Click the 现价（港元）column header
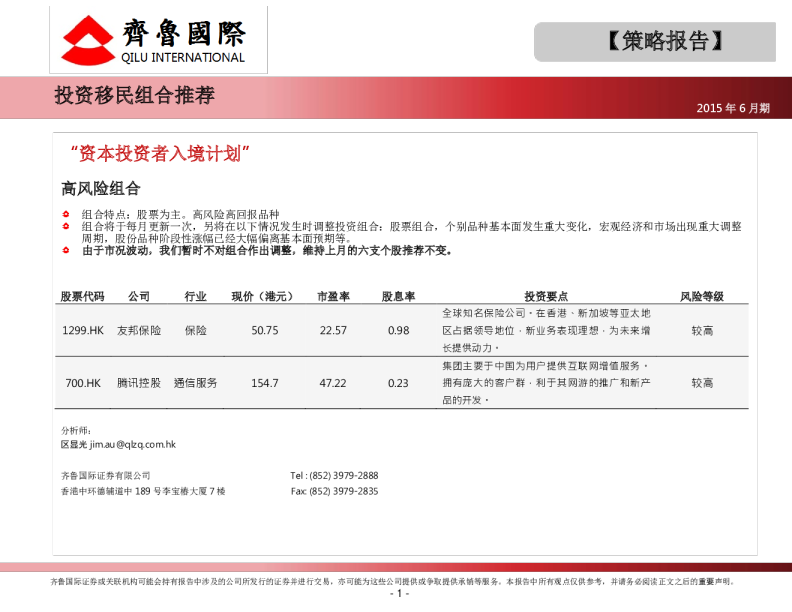This screenshot has height=612, width=792. point(264,297)
